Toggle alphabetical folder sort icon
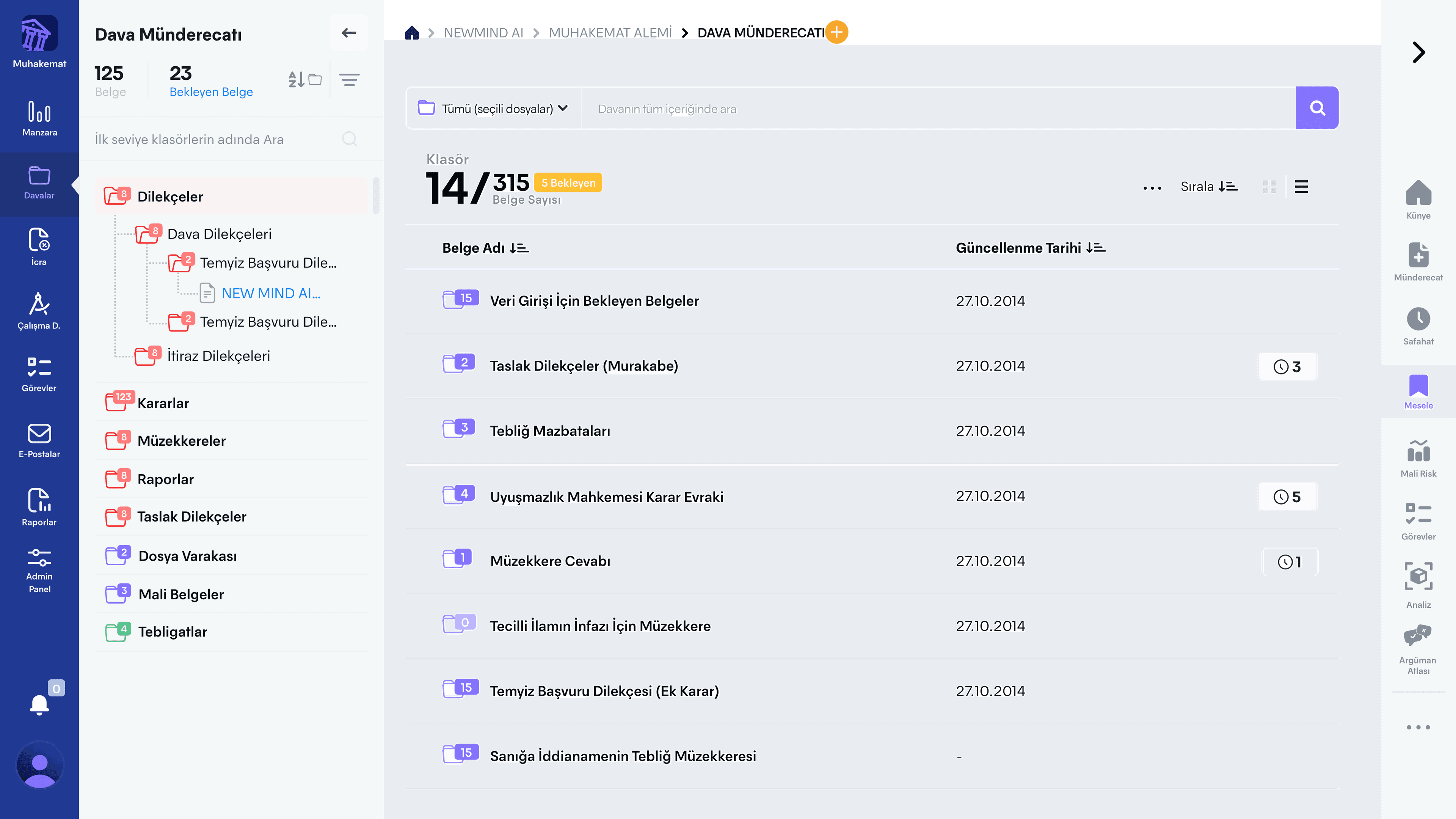Screen dimensions: 1456x819 pyautogui.click(x=304, y=80)
